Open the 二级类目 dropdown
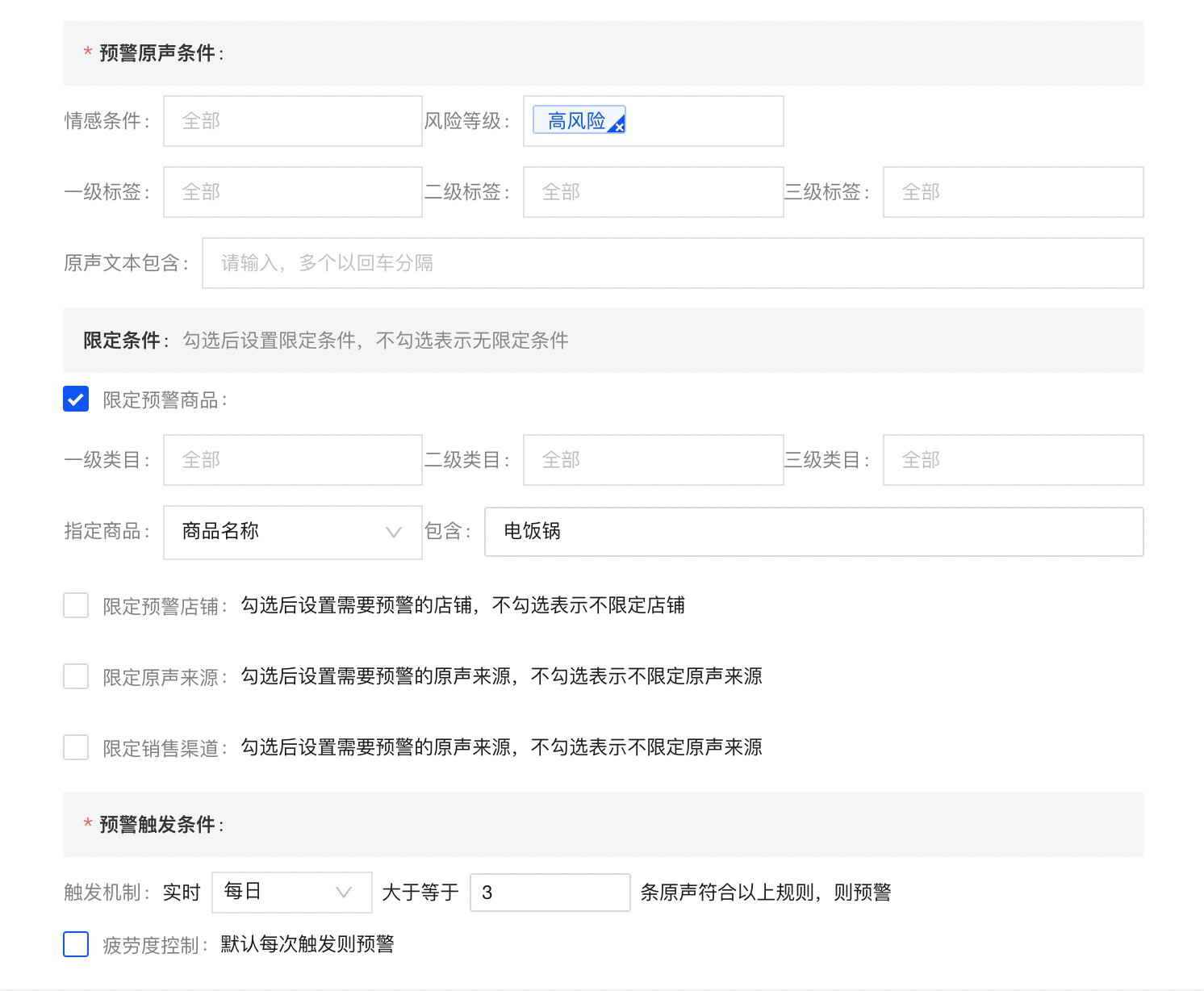 654,460
